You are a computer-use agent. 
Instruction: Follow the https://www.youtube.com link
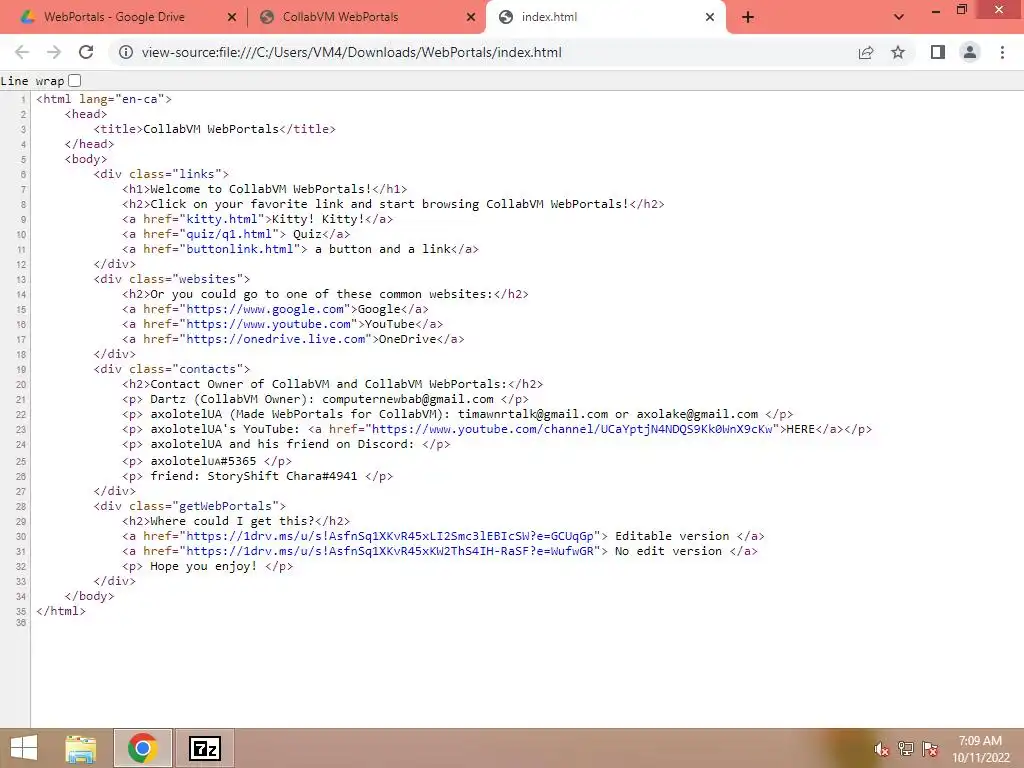point(268,324)
